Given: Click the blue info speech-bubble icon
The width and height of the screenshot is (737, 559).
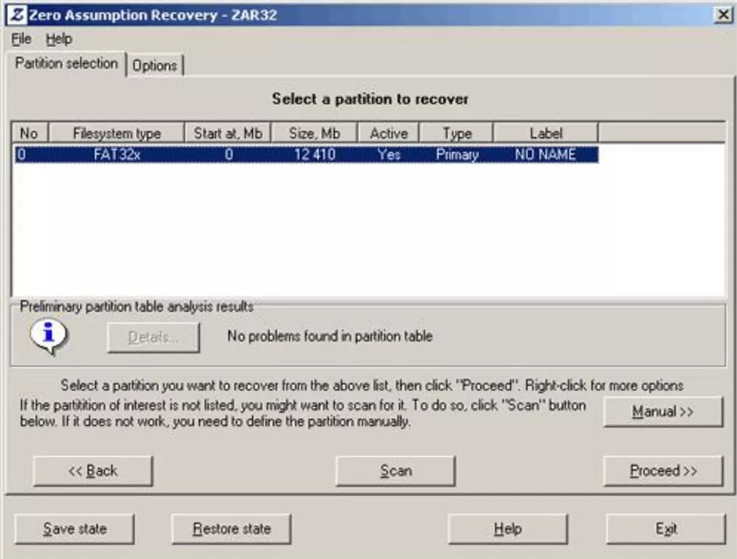Looking at the screenshot, I should [49, 336].
